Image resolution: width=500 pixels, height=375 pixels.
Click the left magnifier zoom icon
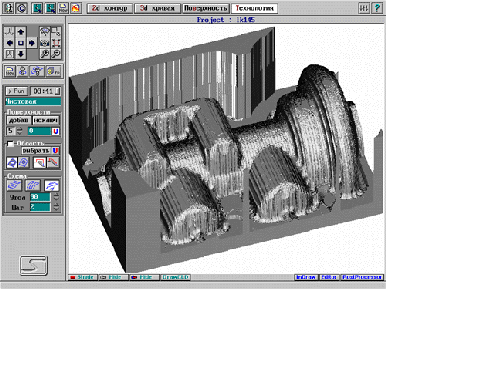click(x=45, y=54)
